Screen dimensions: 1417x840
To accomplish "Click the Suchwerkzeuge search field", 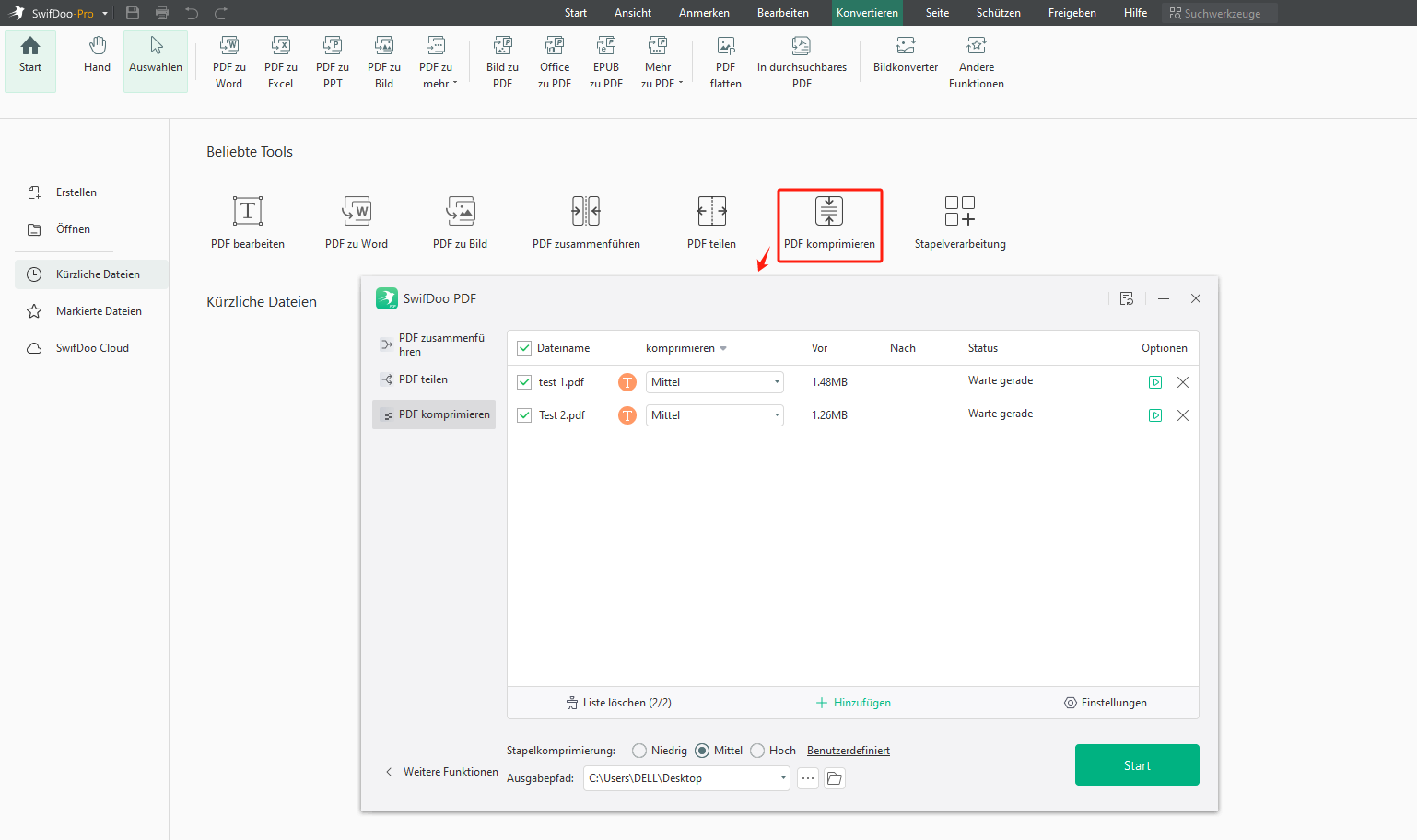I will tap(1220, 13).
